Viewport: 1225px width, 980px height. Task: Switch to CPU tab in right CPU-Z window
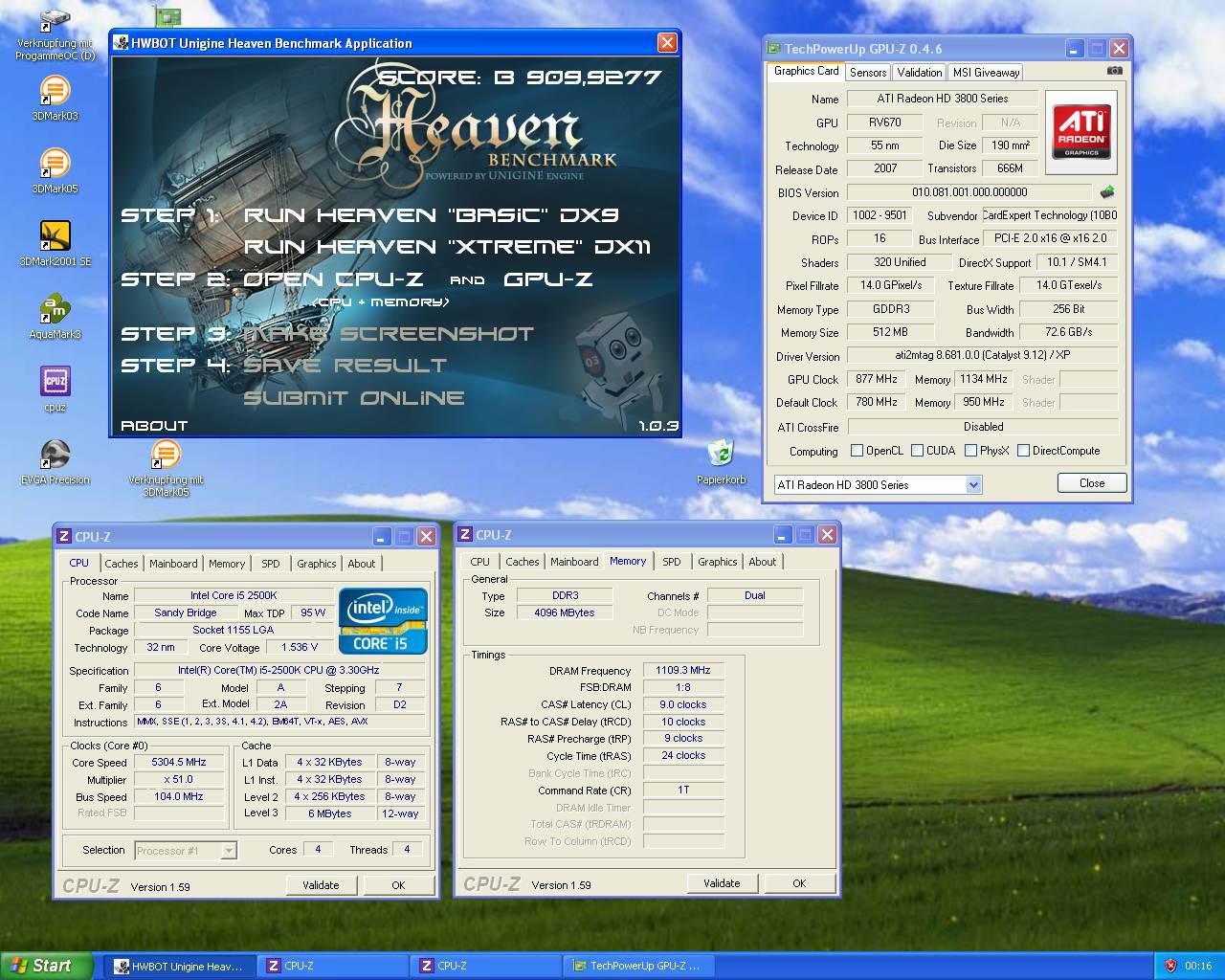[480, 562]
